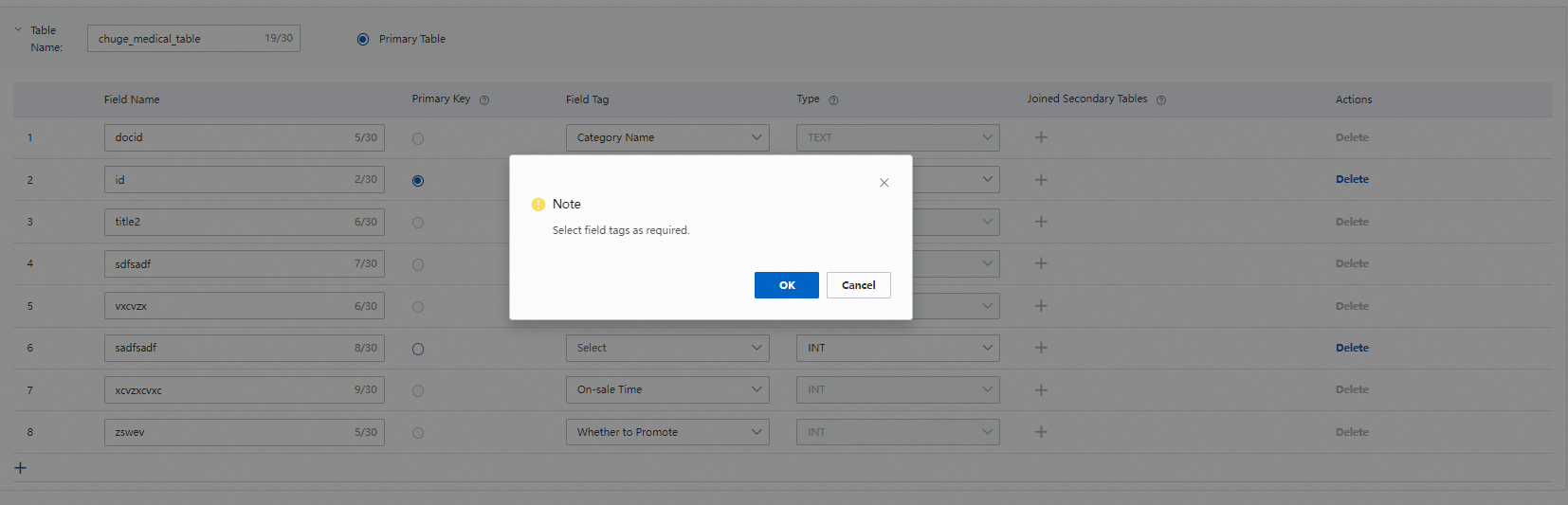Add joined secondary table for sadfsadf row

[x=1041, y=348]
